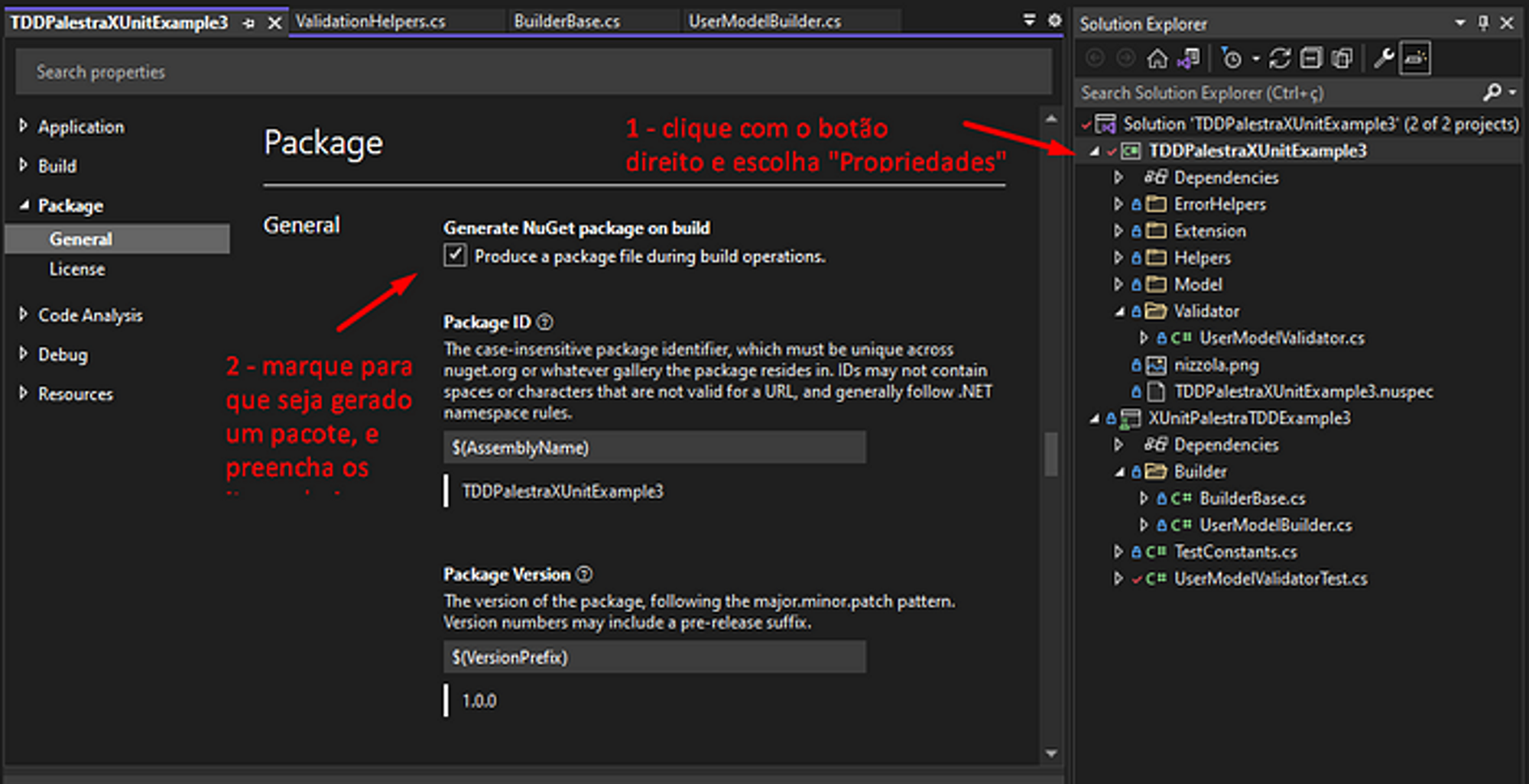Image resolution: width=1529 pixels, height=784 pixels.
Task: Click the Search properties field
Action: [534, 72]
